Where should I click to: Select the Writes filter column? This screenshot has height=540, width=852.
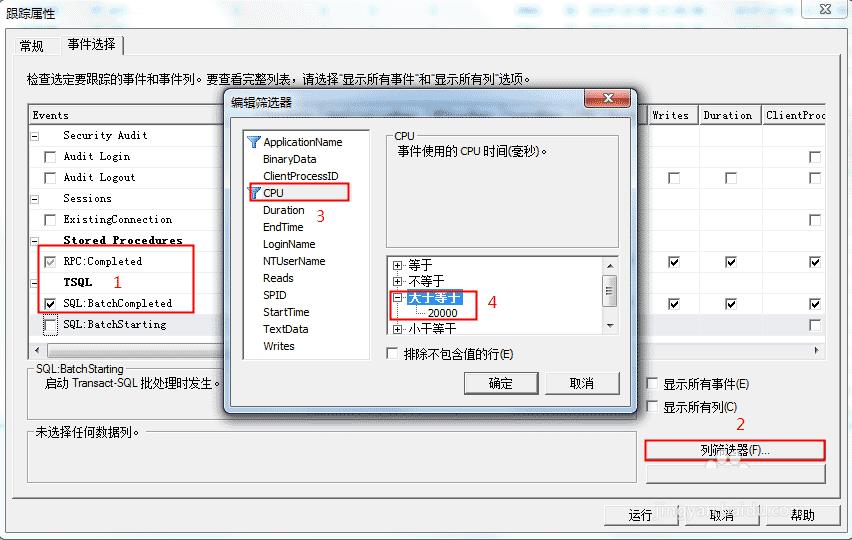[279, 346]
